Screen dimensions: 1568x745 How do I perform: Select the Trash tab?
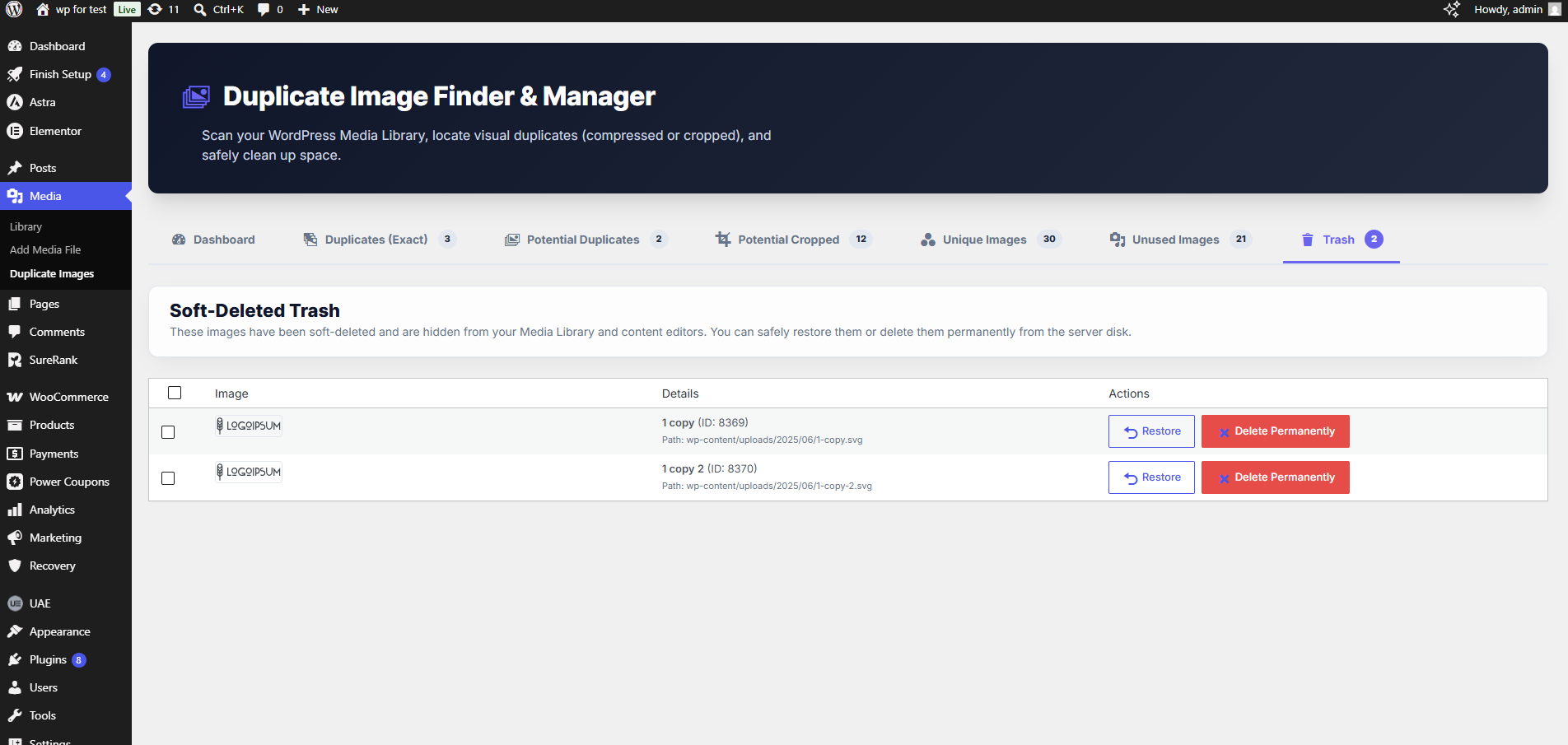click(1342, 240)
